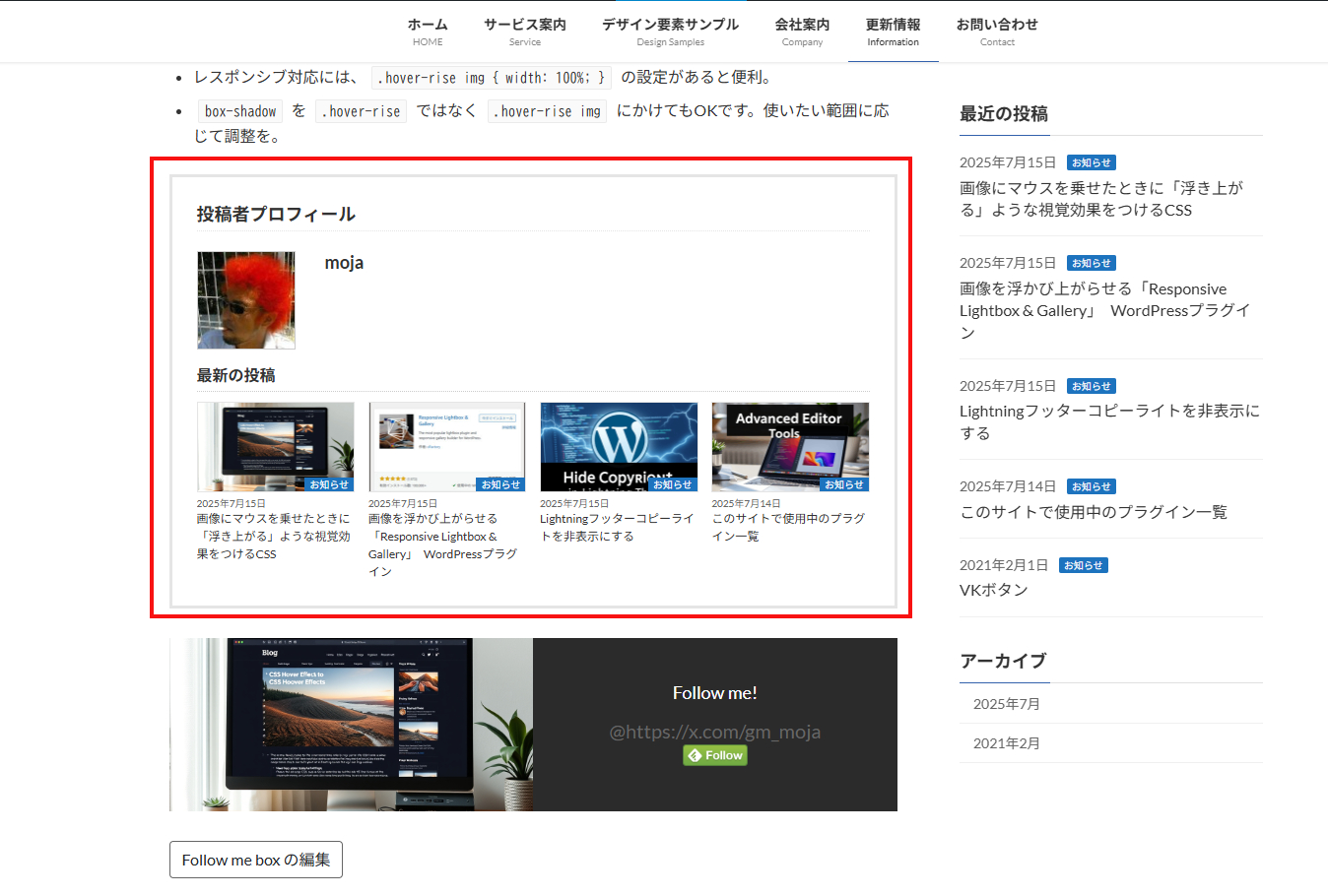
Task: Open the 2021年2月 archive link
Action: 1007,743
